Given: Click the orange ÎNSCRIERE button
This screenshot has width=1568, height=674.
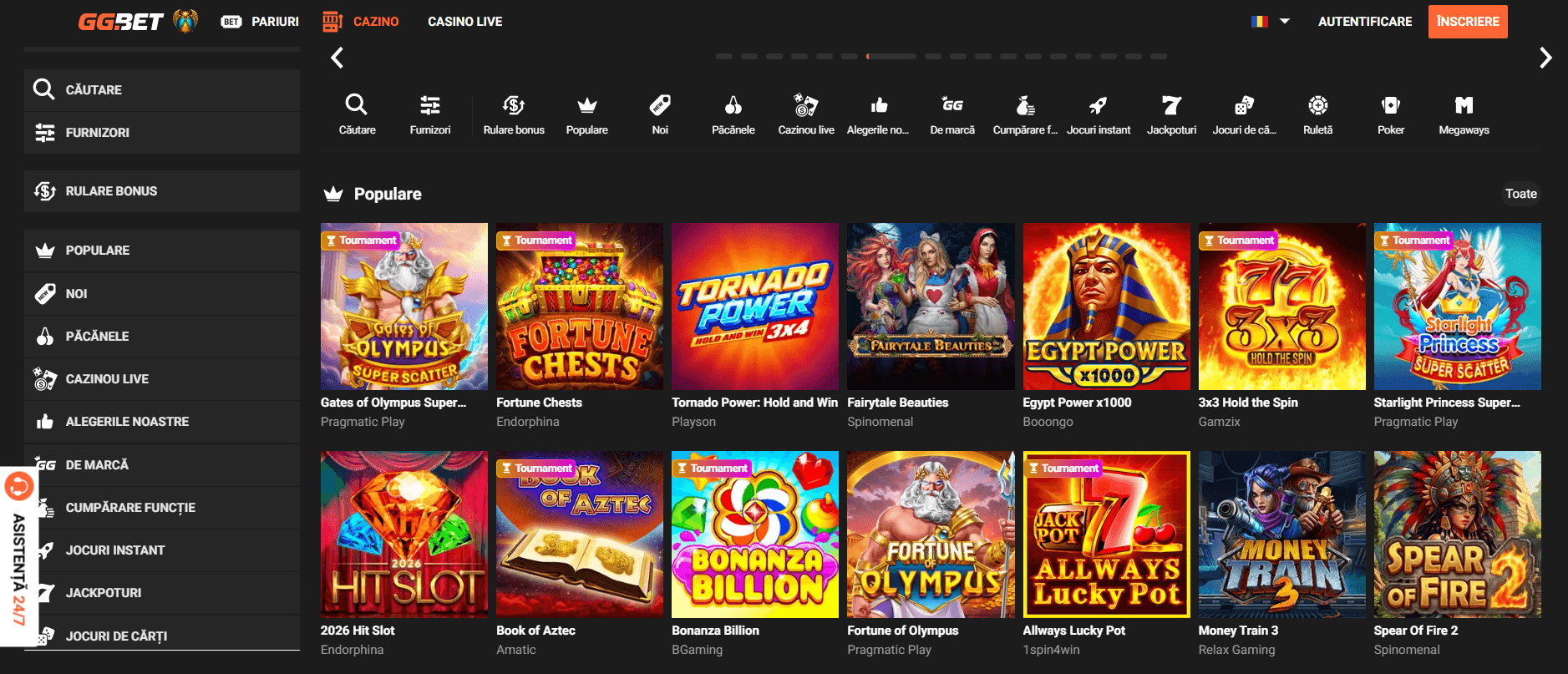Looking at the screenshot, I should [x=1468, y=22].
